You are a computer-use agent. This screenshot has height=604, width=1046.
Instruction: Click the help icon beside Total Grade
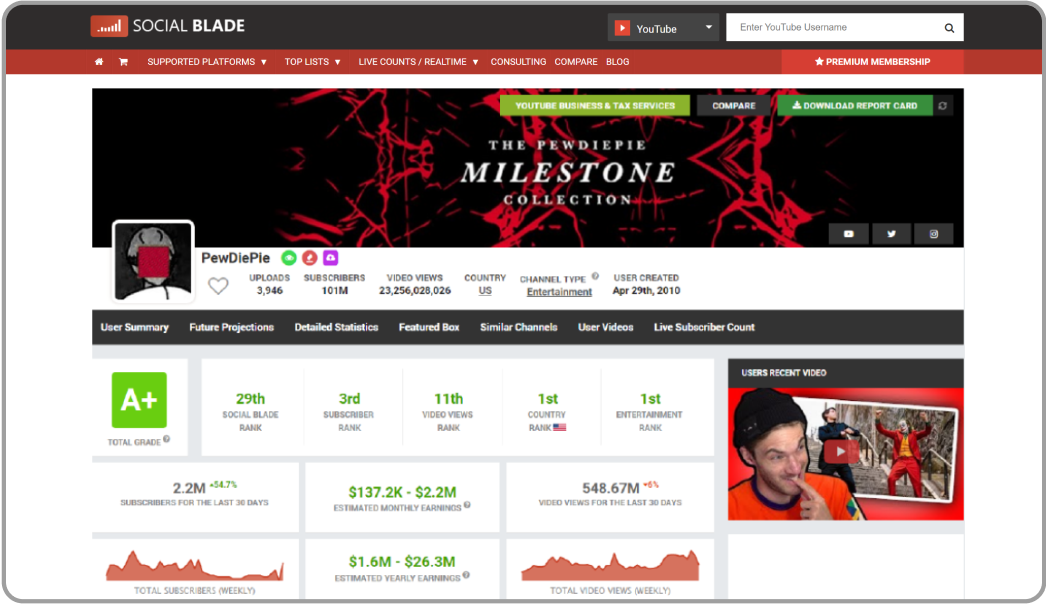click(x=167, y=439)
